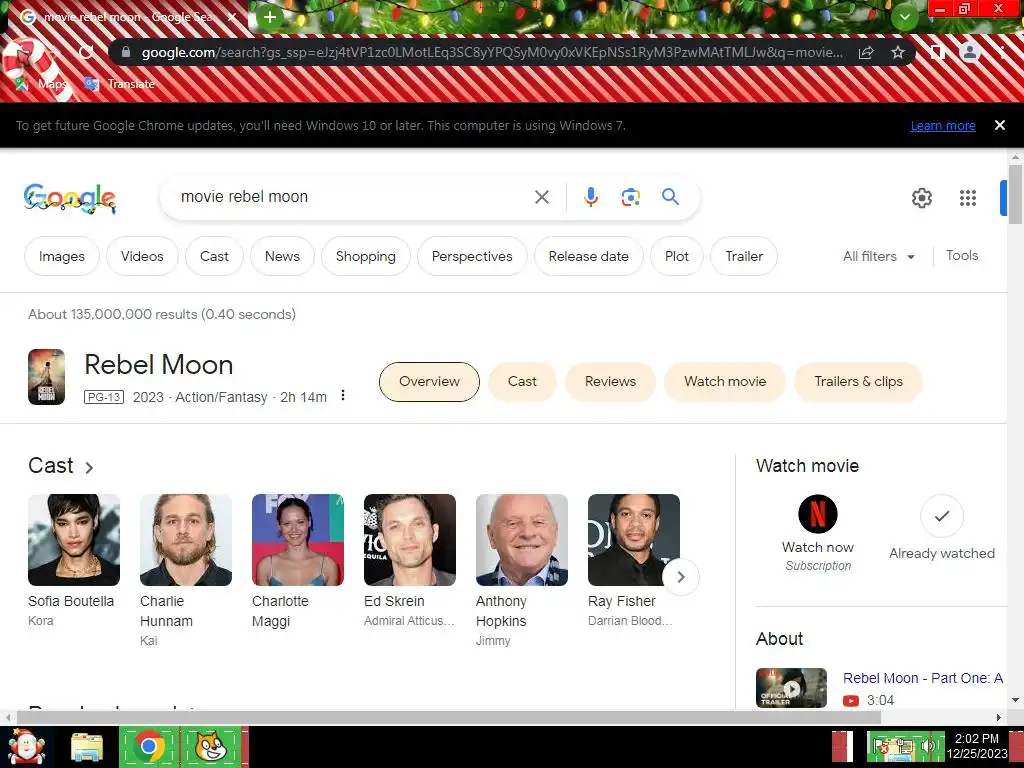Screen dimensions: 1024x768
Task: Open File Explorer from the taskbar
Action: (x=87, y=748)
